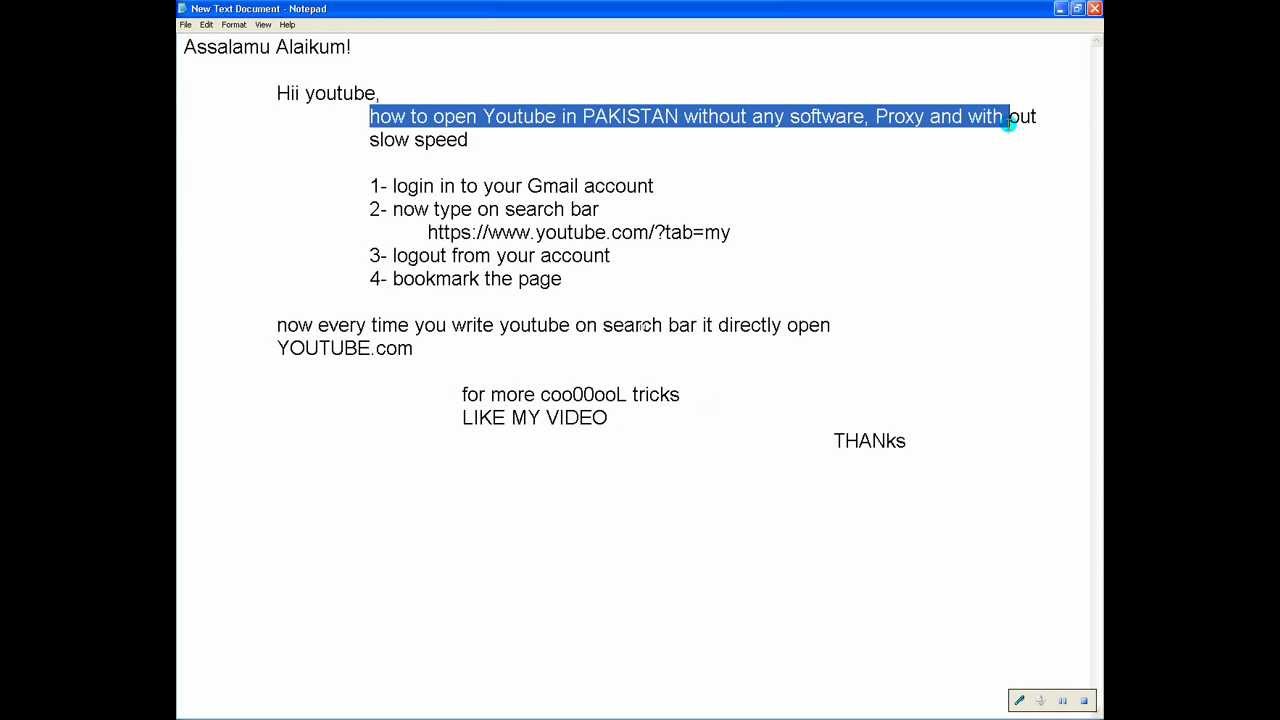Click the text 'LIKE MY VIDEO'
Screen dimensions: 1280x720
click(534, 417)
